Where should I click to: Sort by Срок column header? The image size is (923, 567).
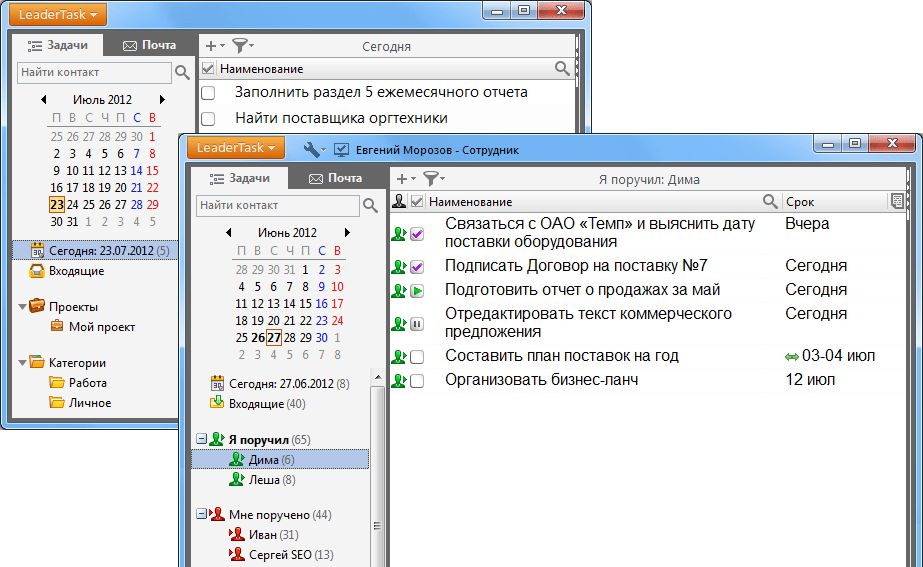[800, 202]
